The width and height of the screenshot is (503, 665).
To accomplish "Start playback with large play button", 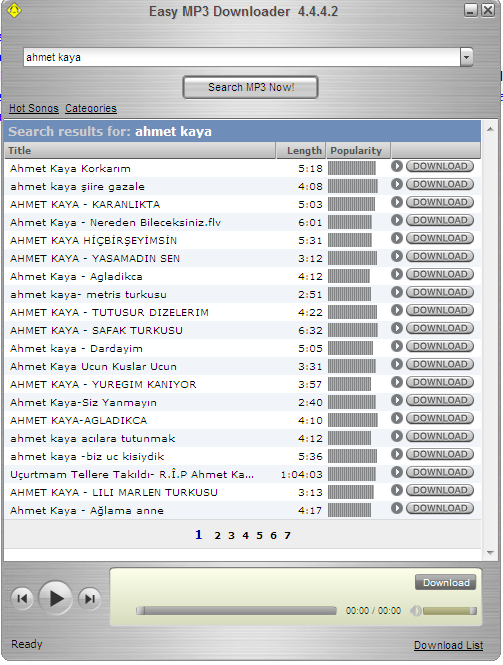I will (x=56, y=598).
